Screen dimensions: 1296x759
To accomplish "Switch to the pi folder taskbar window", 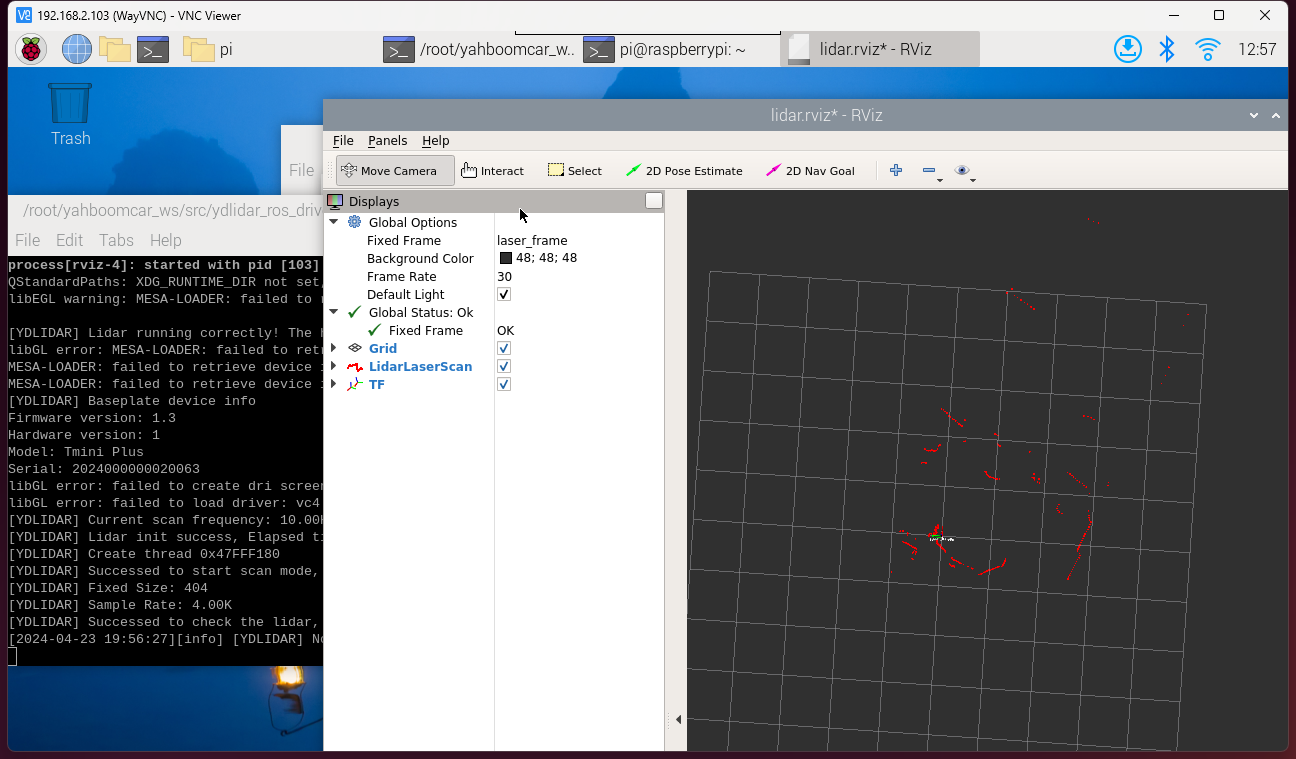I will [208, 49].
